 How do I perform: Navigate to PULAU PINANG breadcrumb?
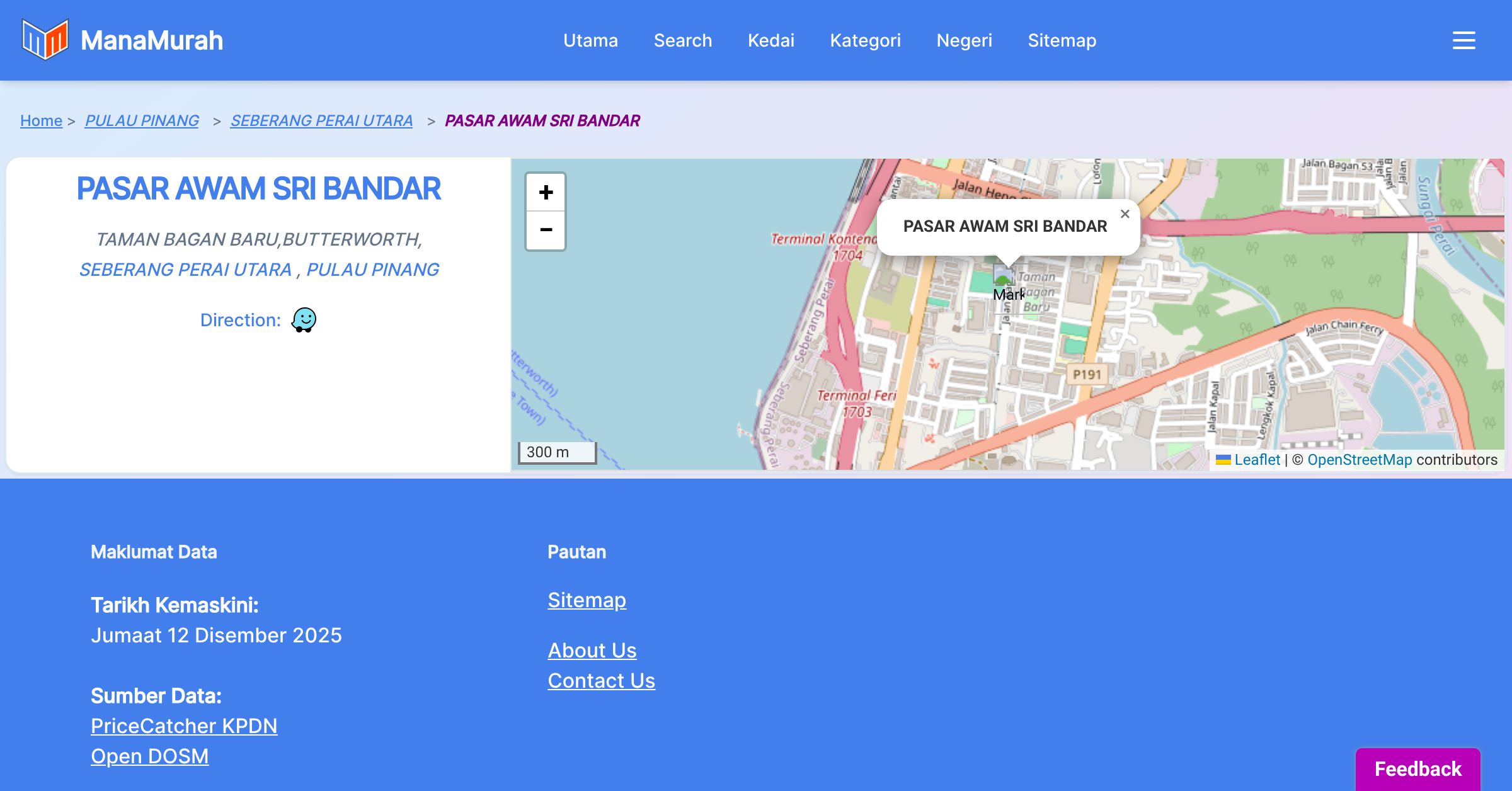142,120
